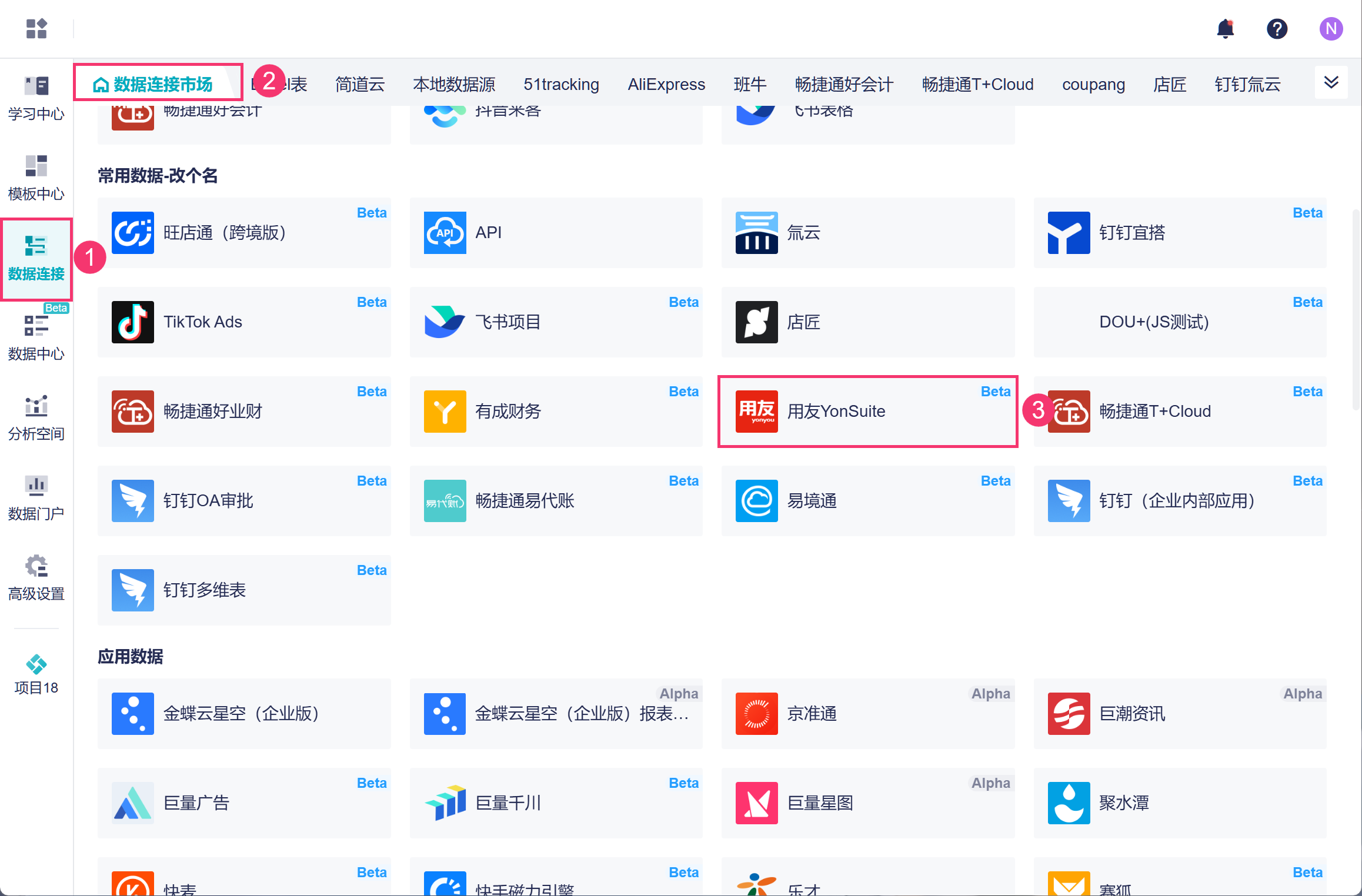
Task: Open the help question mark icon
Action: pyautogui.click(x=1277, y=28)
